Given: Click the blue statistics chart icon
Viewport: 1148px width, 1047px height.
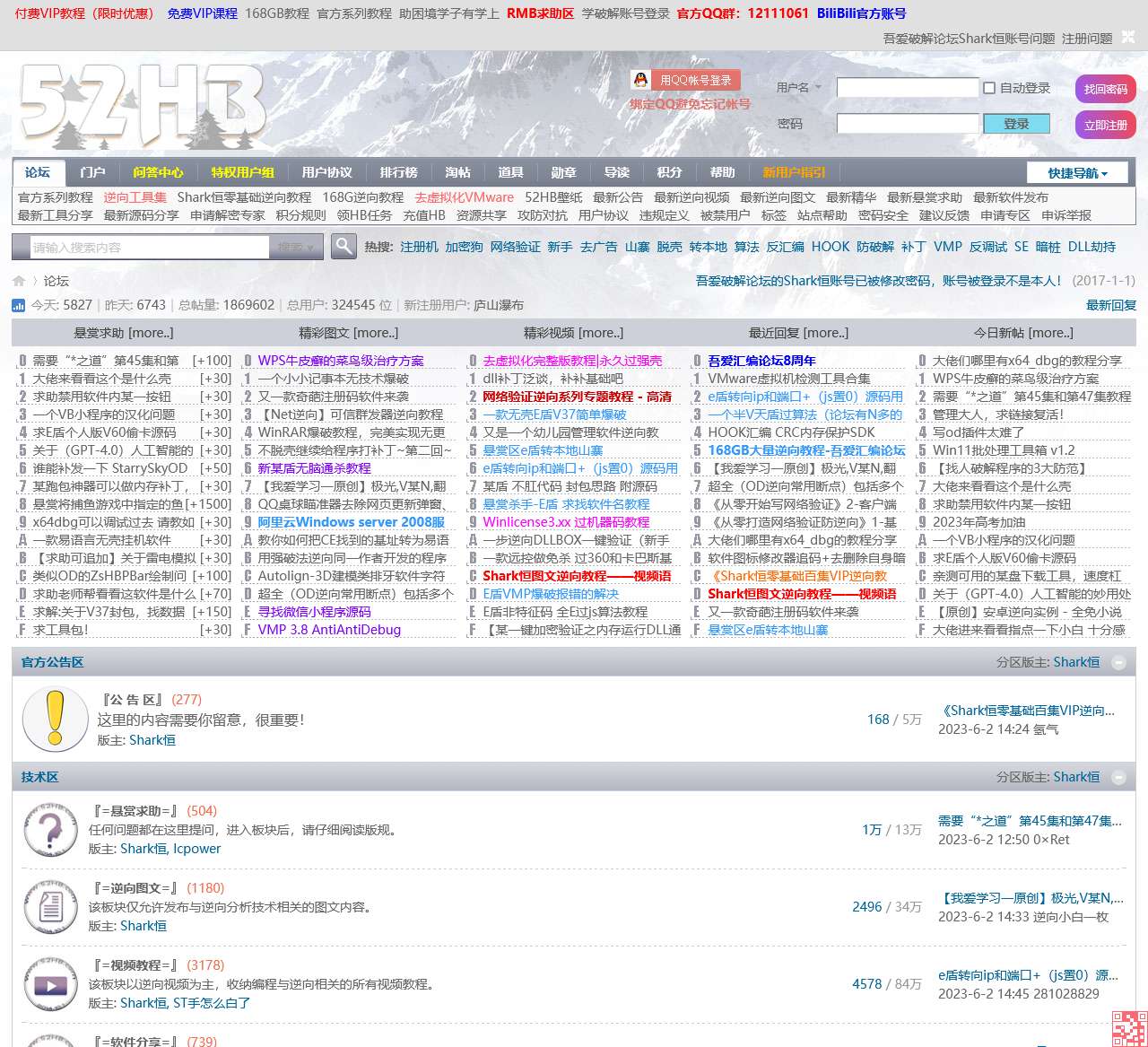Looking at the screenshot, I should pyautogui.click(x=19, y=305).
